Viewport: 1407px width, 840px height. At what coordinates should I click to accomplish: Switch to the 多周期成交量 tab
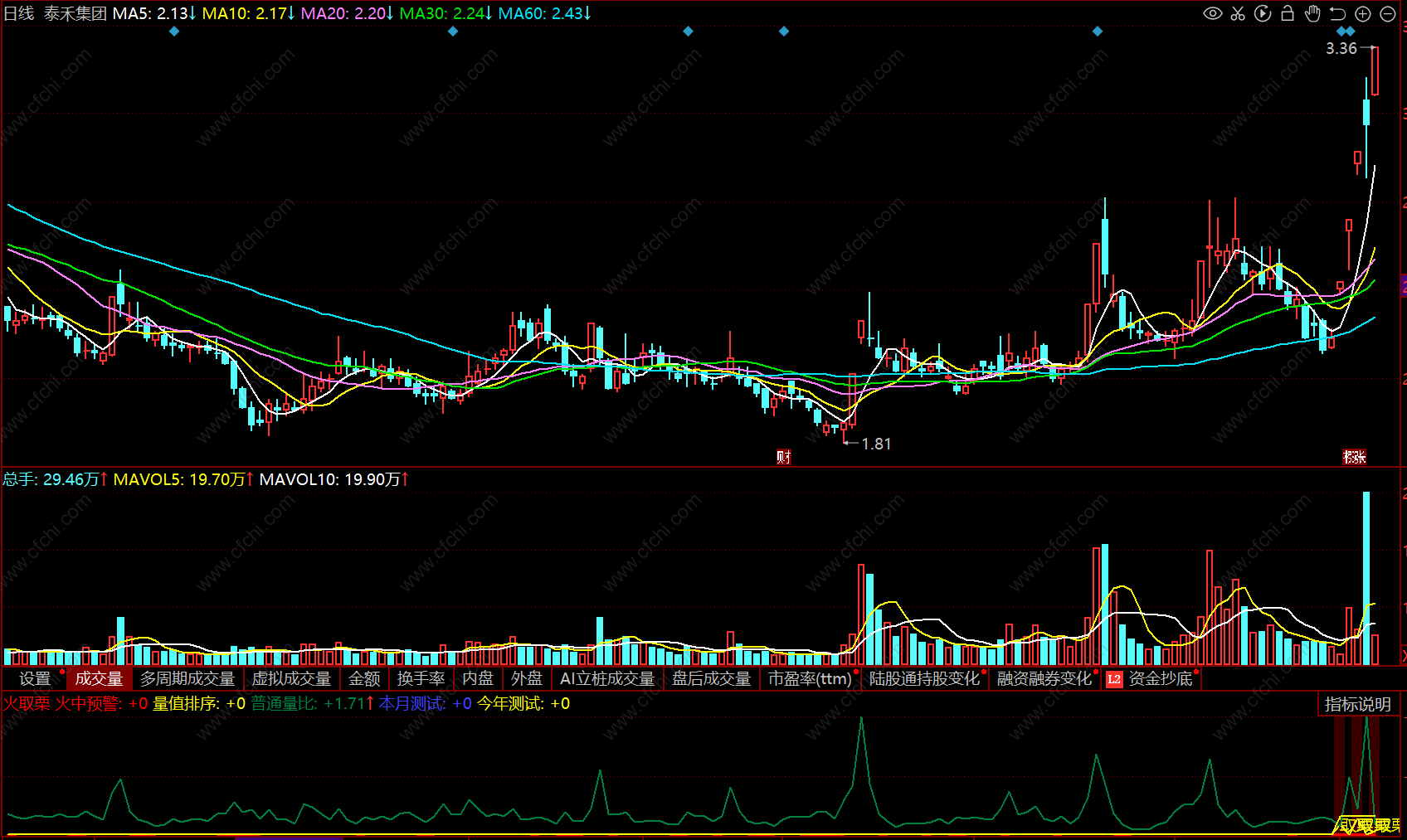pos(187,678)
